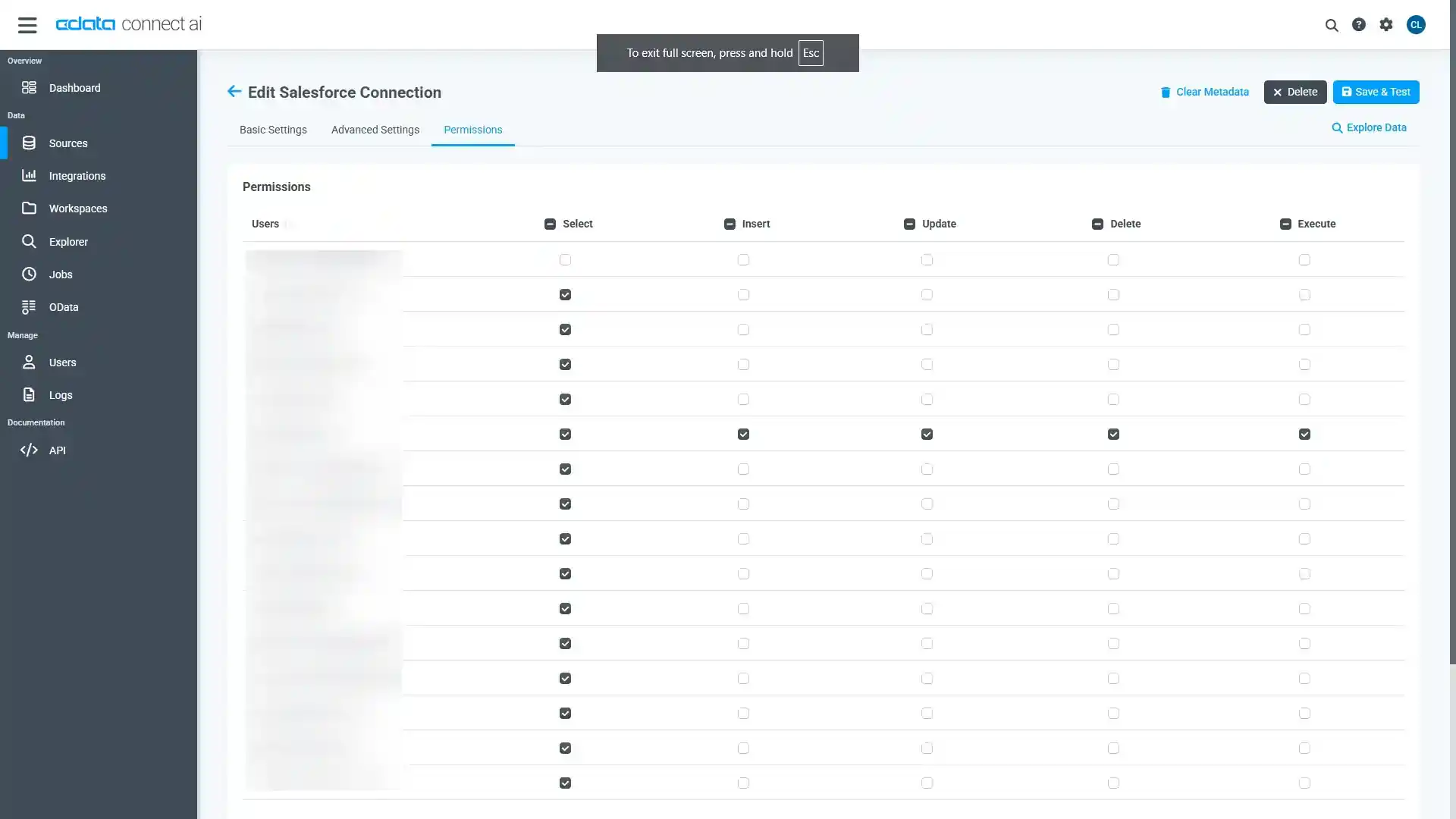Go back using the left arrow icon
The image size is (1456, 819).
pos(234,92)
